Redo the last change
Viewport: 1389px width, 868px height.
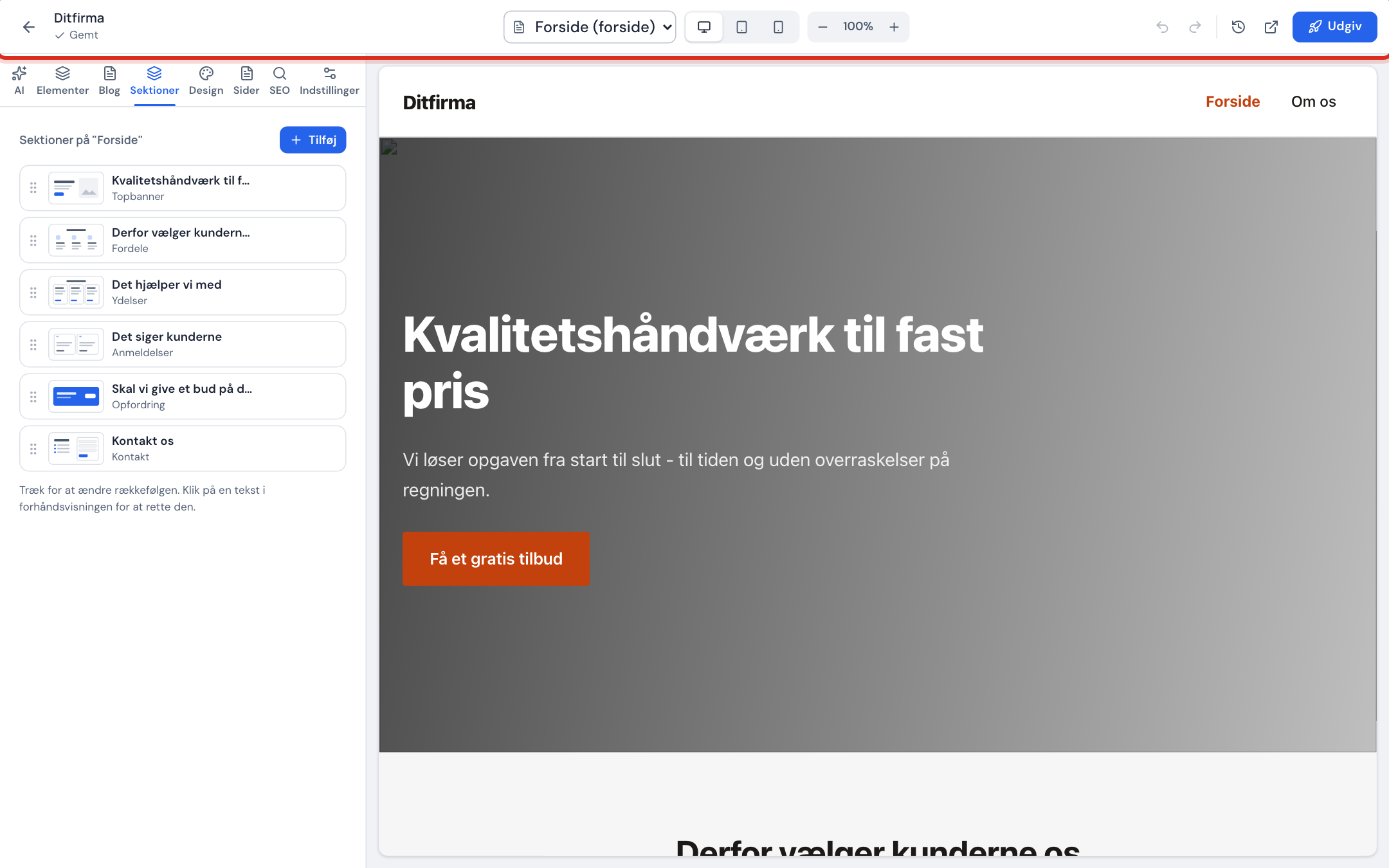(1195, 27)
